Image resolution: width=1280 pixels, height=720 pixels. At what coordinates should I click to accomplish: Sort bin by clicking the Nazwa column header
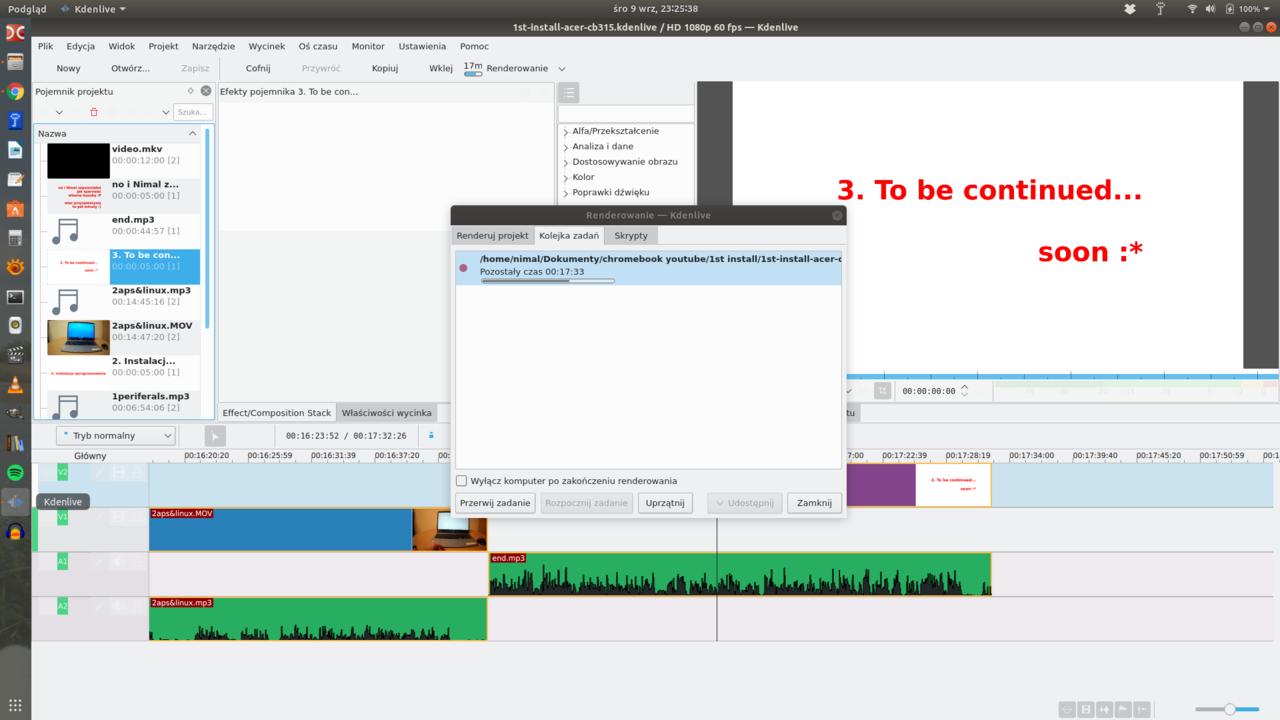point(117,133)
